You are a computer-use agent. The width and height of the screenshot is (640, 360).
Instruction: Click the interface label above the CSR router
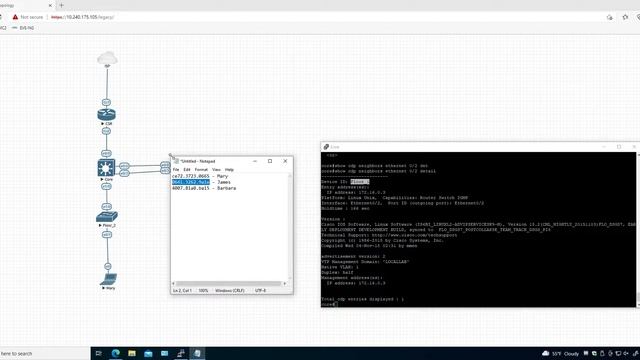click(106, 102)
